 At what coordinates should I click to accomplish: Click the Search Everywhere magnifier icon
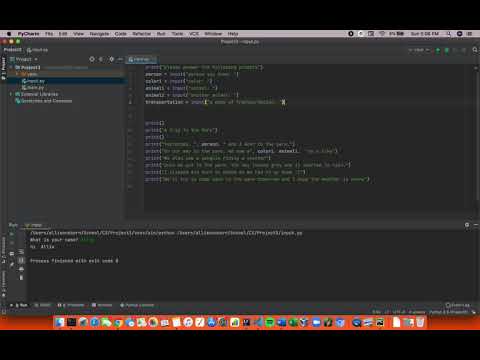point(475,50)
